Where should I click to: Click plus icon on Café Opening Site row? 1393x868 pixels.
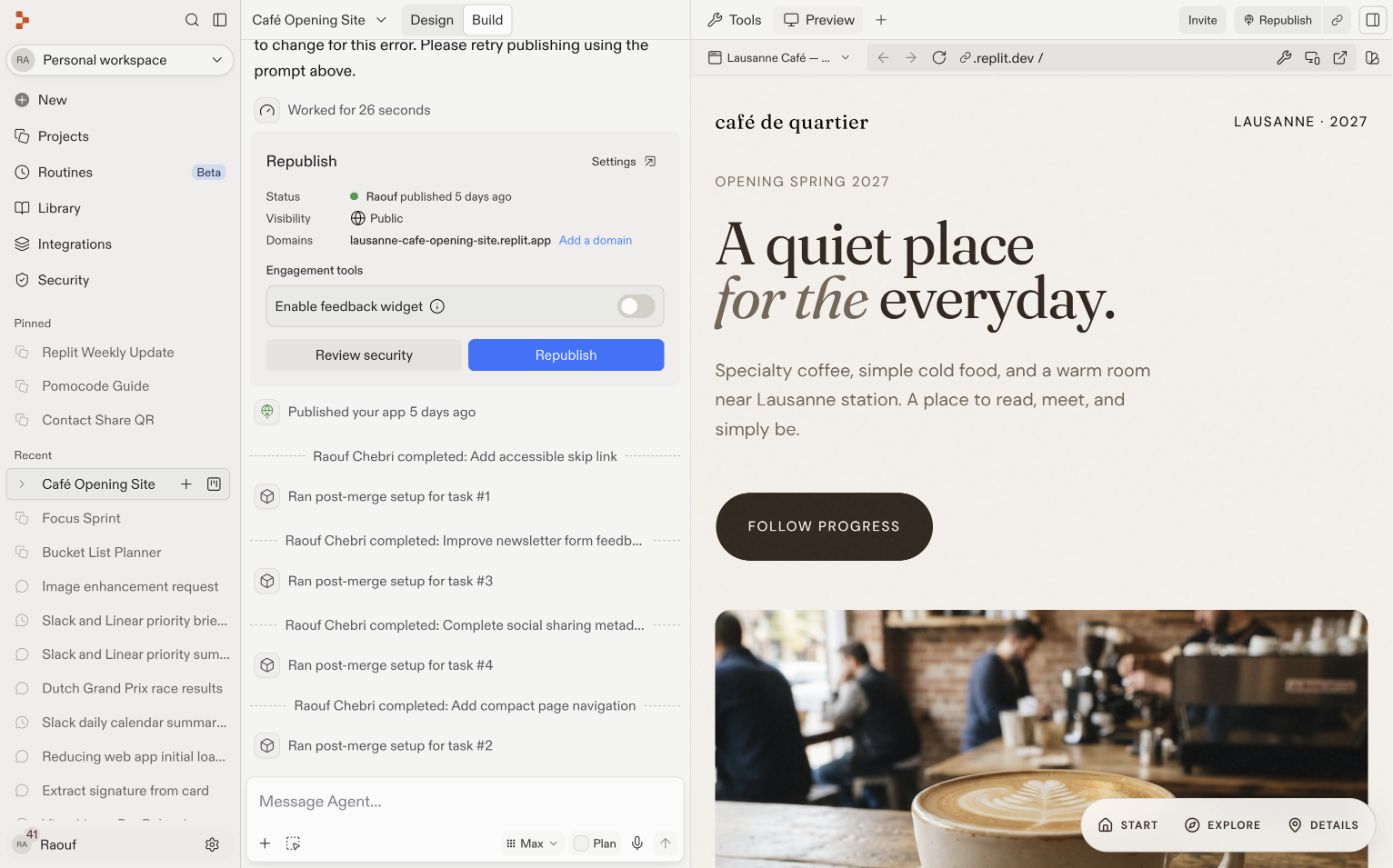pos(186,484)
